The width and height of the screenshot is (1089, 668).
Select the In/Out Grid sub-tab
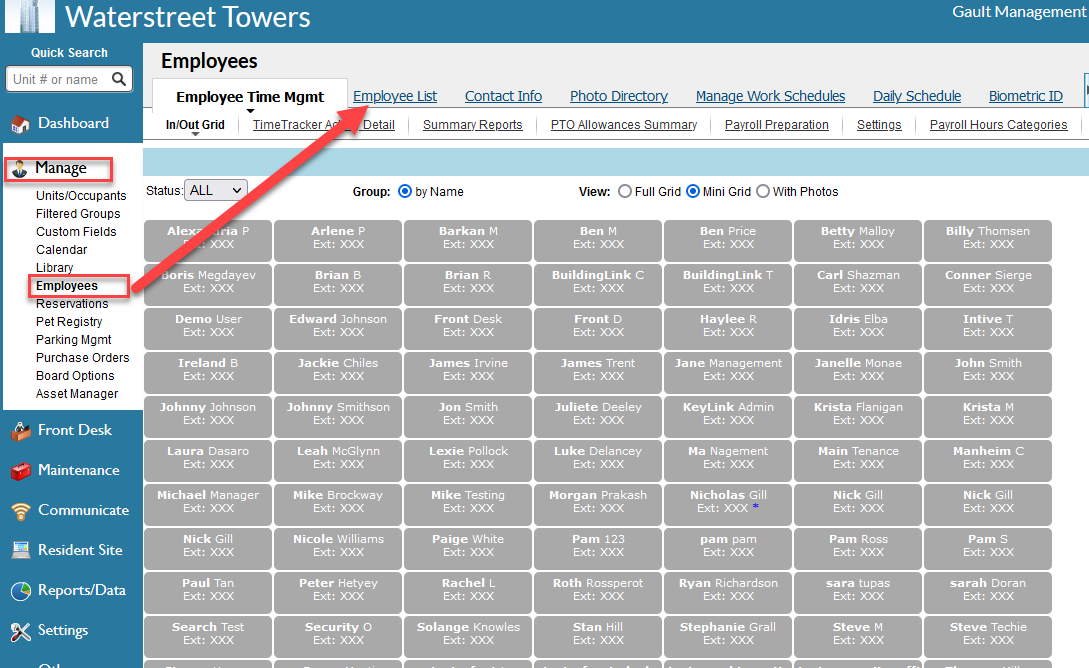pyautogui.click(x=195, y=125)
